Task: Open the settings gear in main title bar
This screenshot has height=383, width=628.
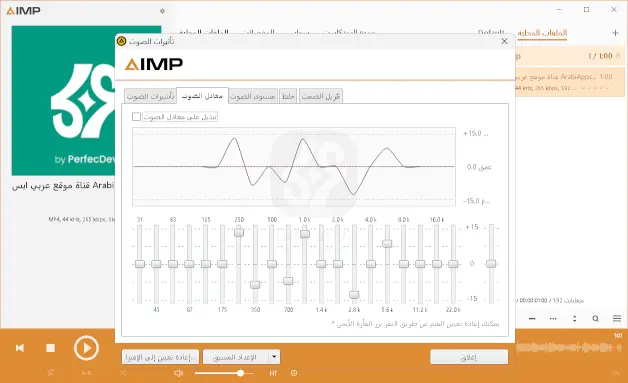Action: click(162, 11)
